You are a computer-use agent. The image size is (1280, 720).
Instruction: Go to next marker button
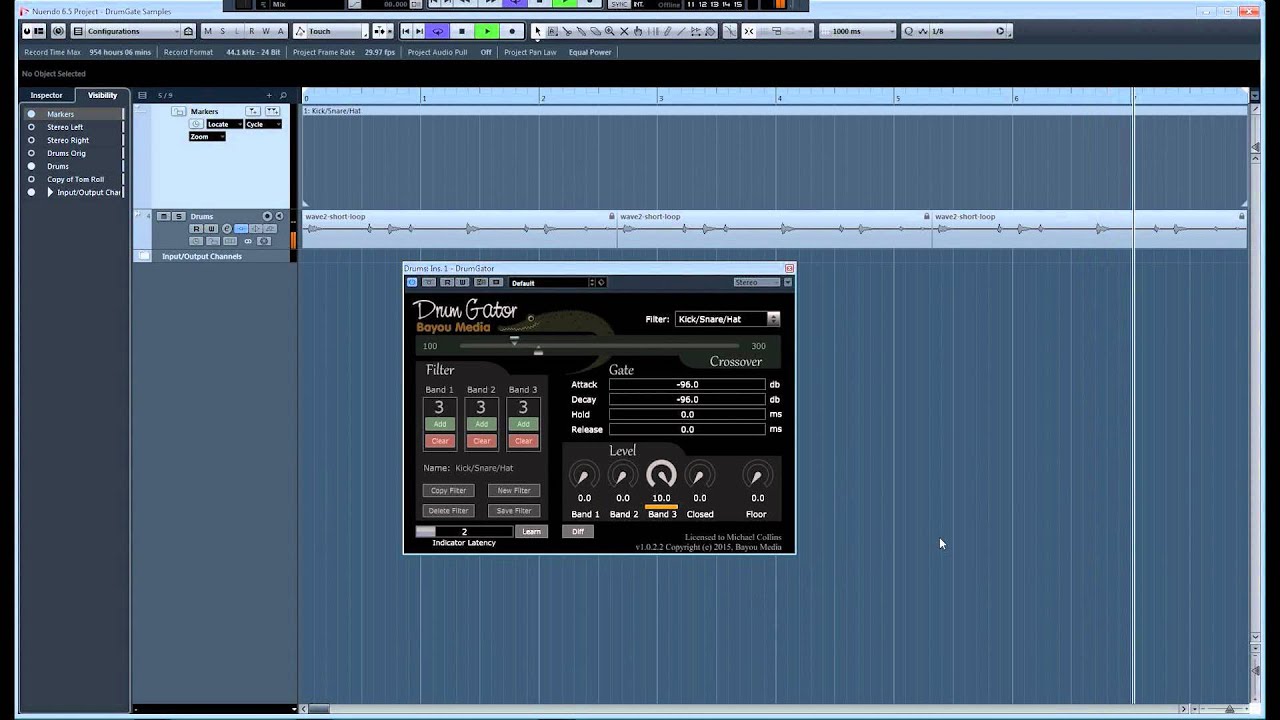click(419, 31)
